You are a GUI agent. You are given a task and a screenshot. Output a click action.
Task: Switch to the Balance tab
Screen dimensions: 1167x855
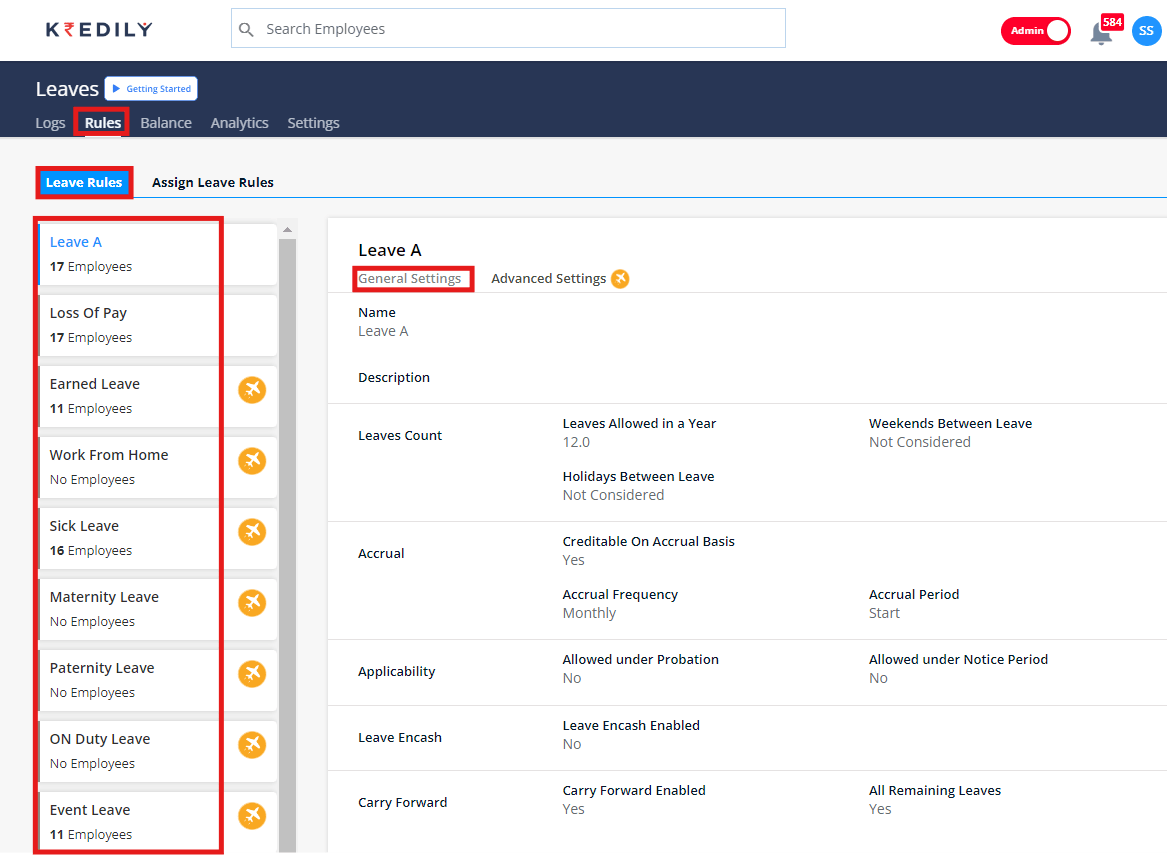[166, 123]
